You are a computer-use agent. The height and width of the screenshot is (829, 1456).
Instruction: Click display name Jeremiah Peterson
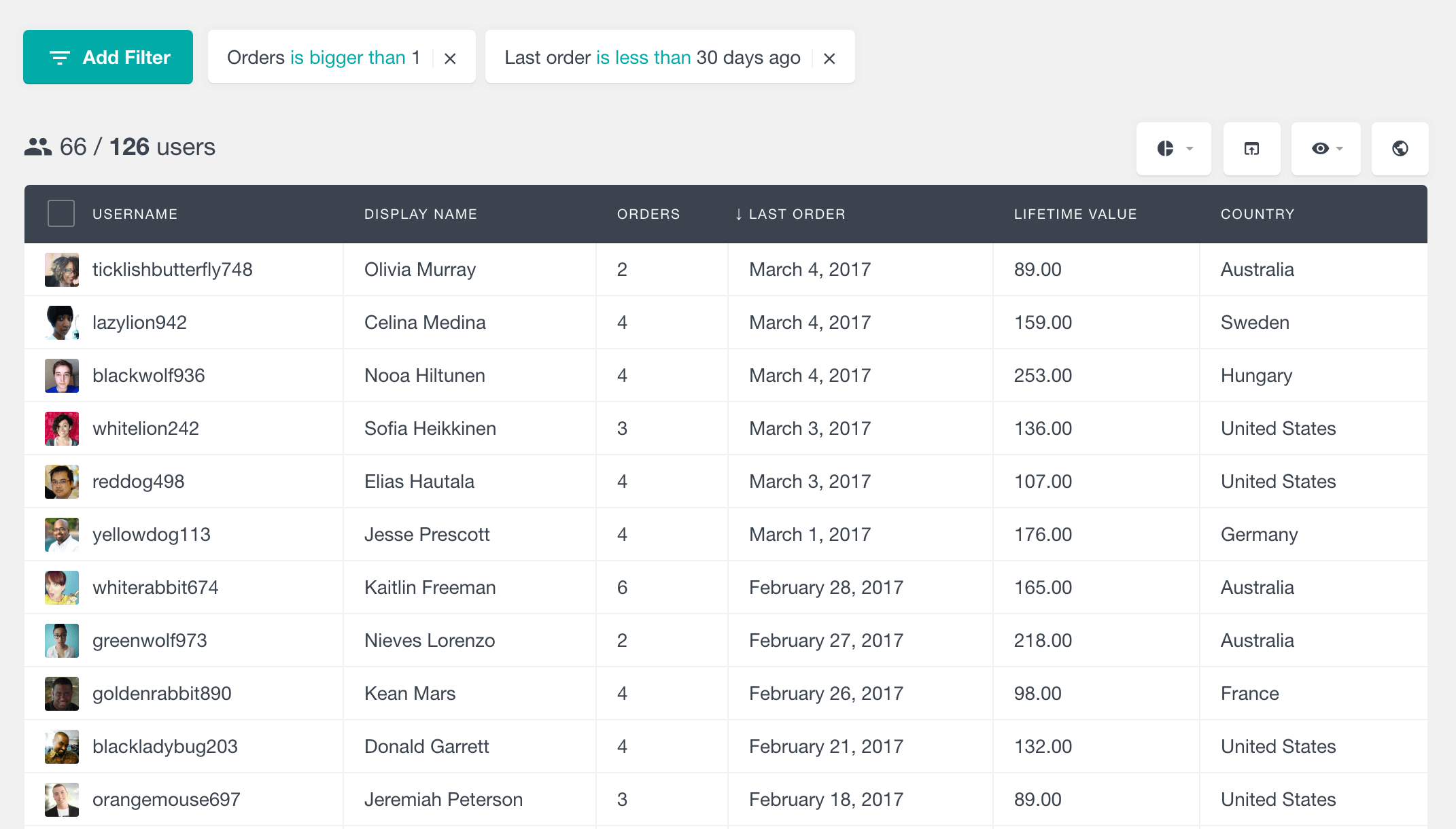coord(443,800)
